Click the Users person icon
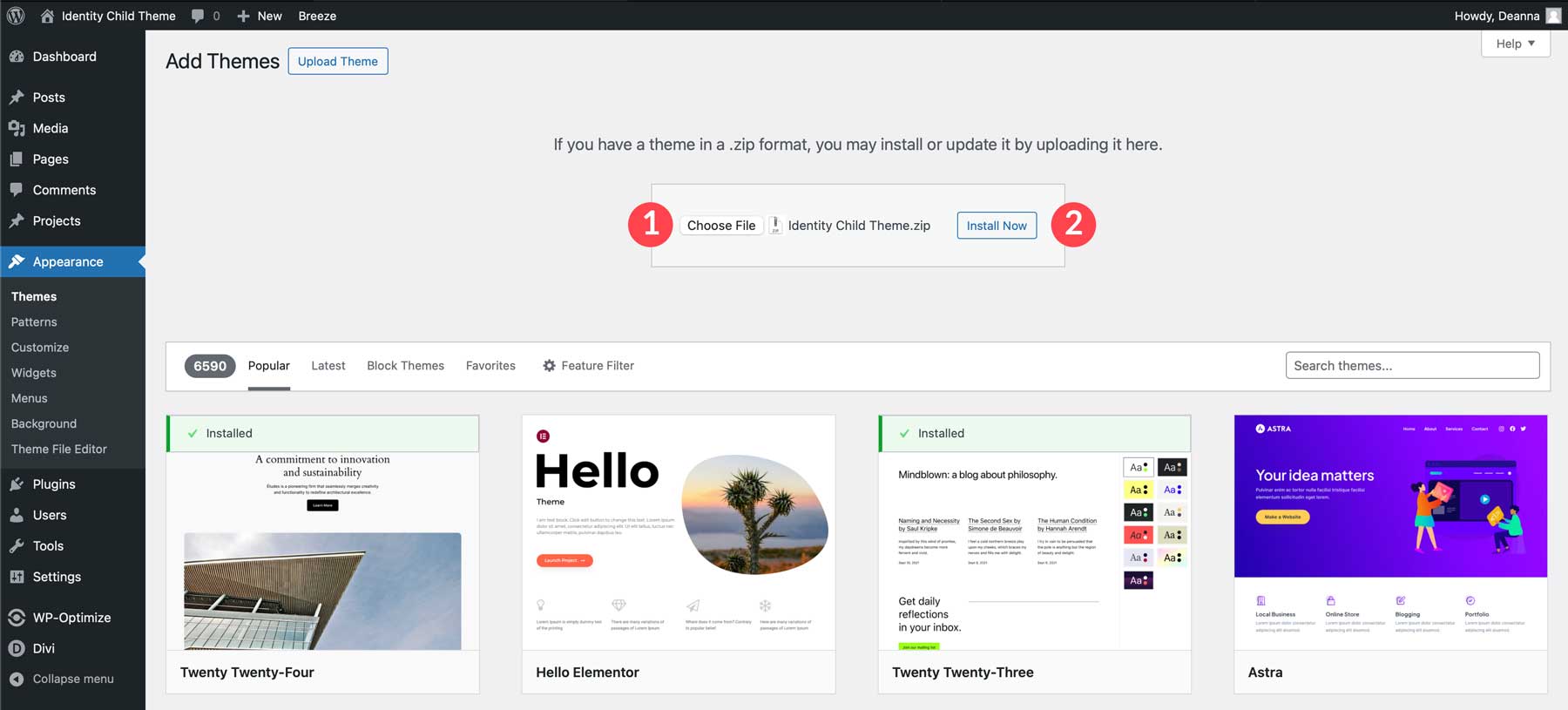This screenshot has height=710, width=1568. click(x=17, y=515)
